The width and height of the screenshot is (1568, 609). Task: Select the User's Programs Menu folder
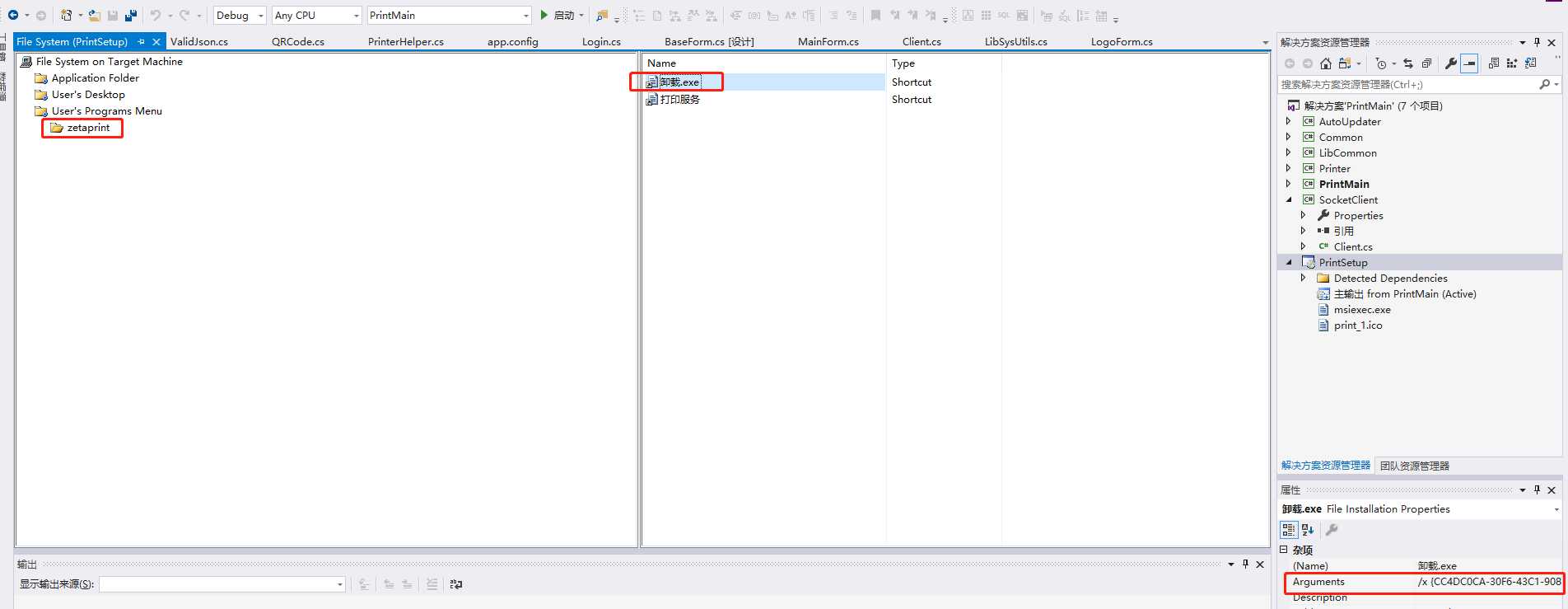click(x=106, y=110)
